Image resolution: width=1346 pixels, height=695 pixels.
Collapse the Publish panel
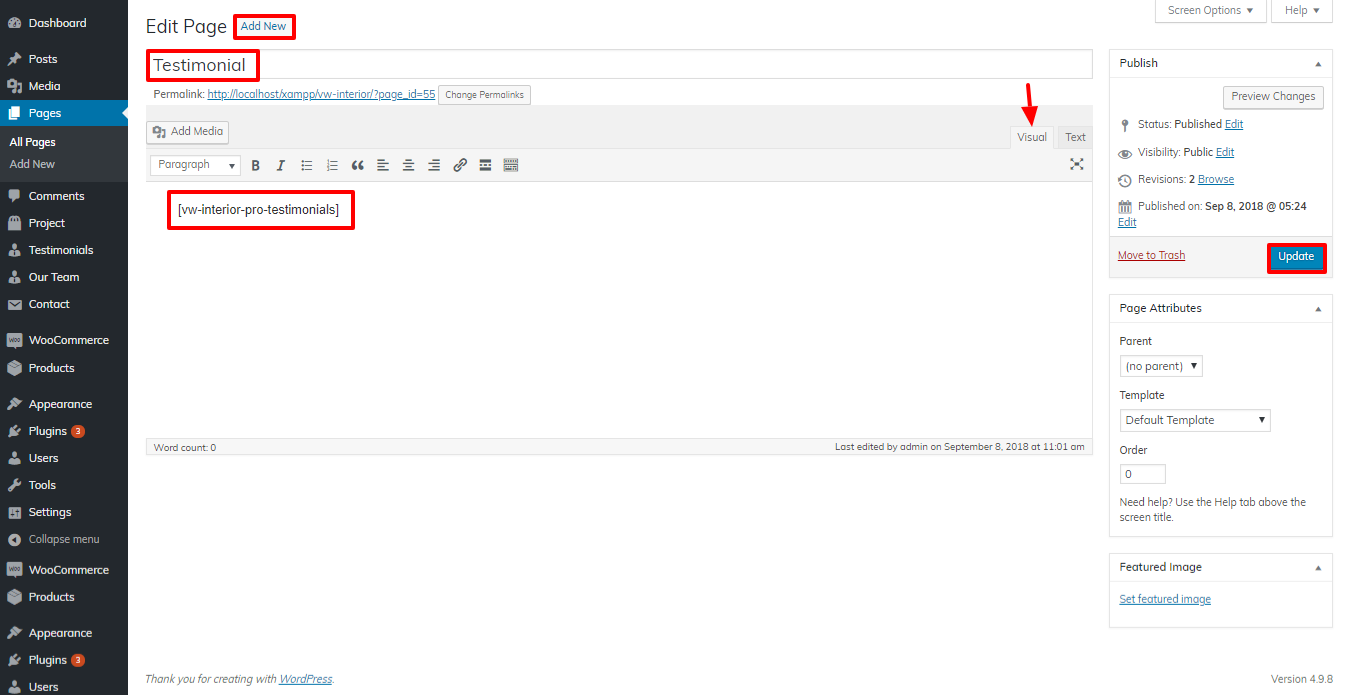(x=1317, y=63)
